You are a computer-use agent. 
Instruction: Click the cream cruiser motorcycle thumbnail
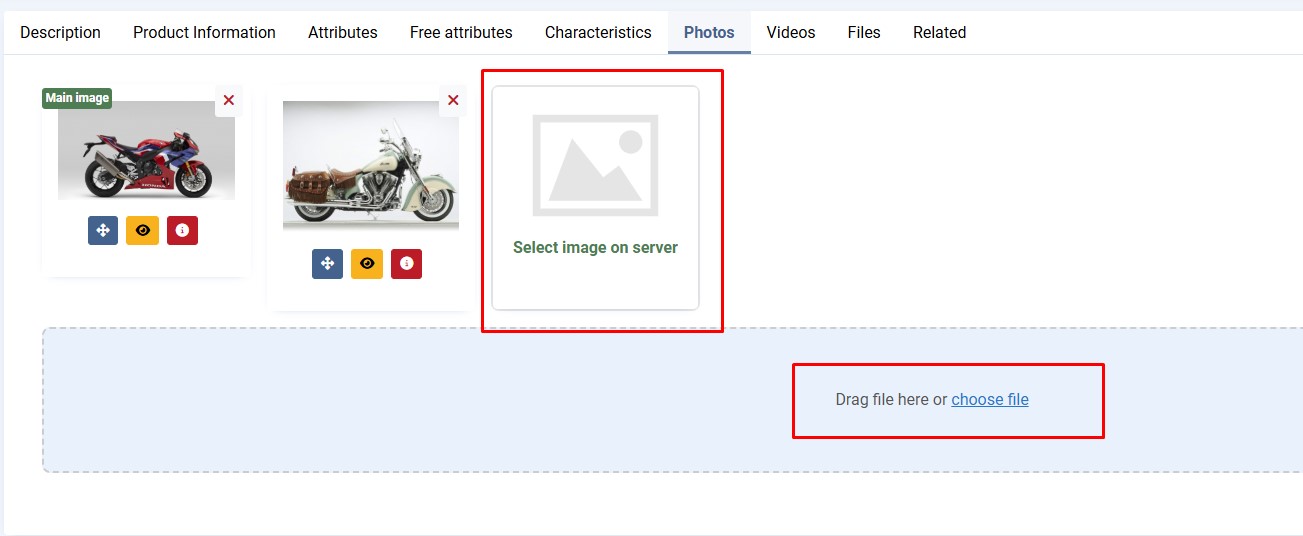click(x=370, y=166)
